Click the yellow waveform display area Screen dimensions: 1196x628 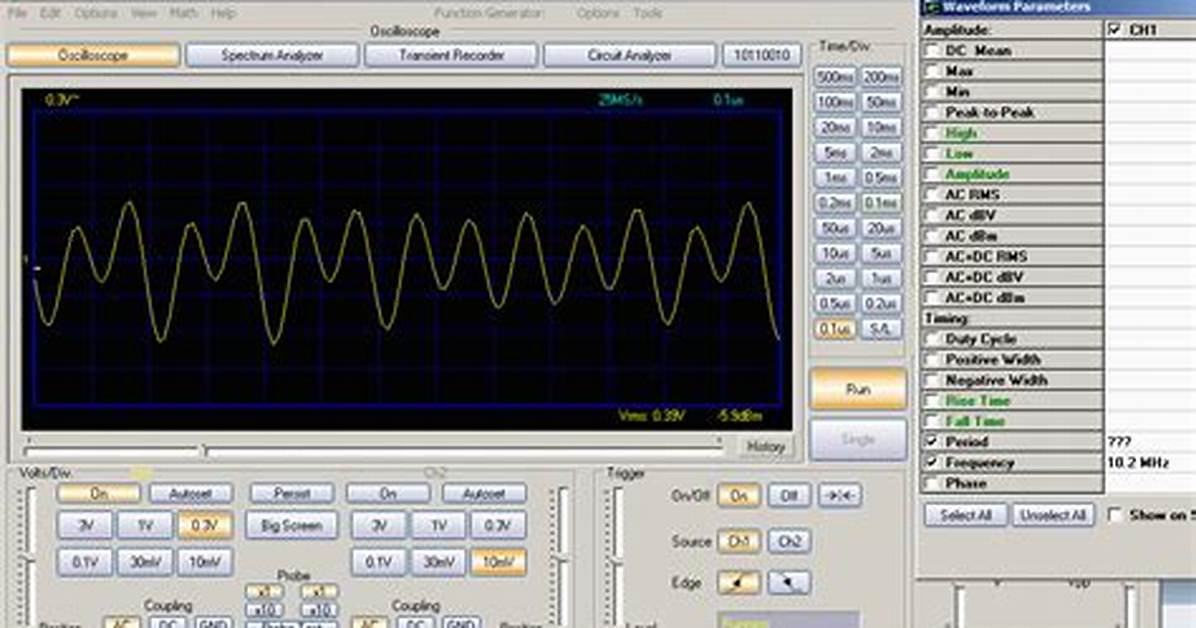[407, 259]
